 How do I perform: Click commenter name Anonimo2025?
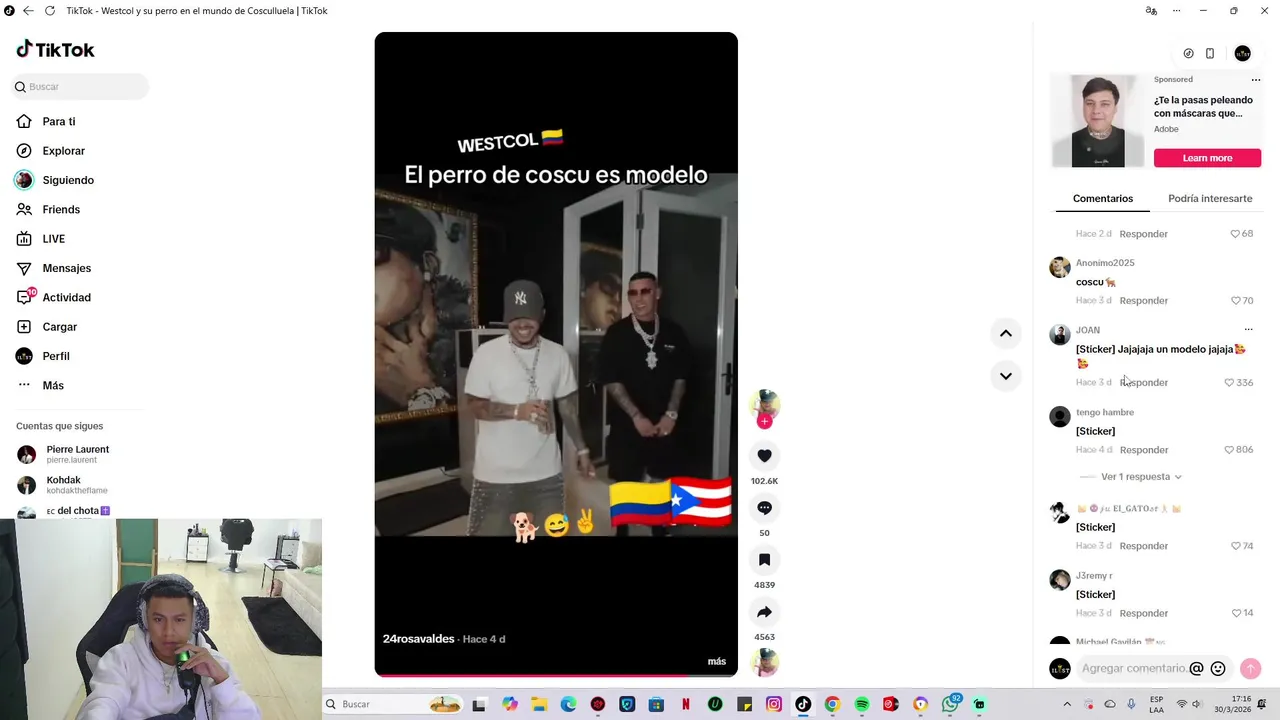[1105, 263]
